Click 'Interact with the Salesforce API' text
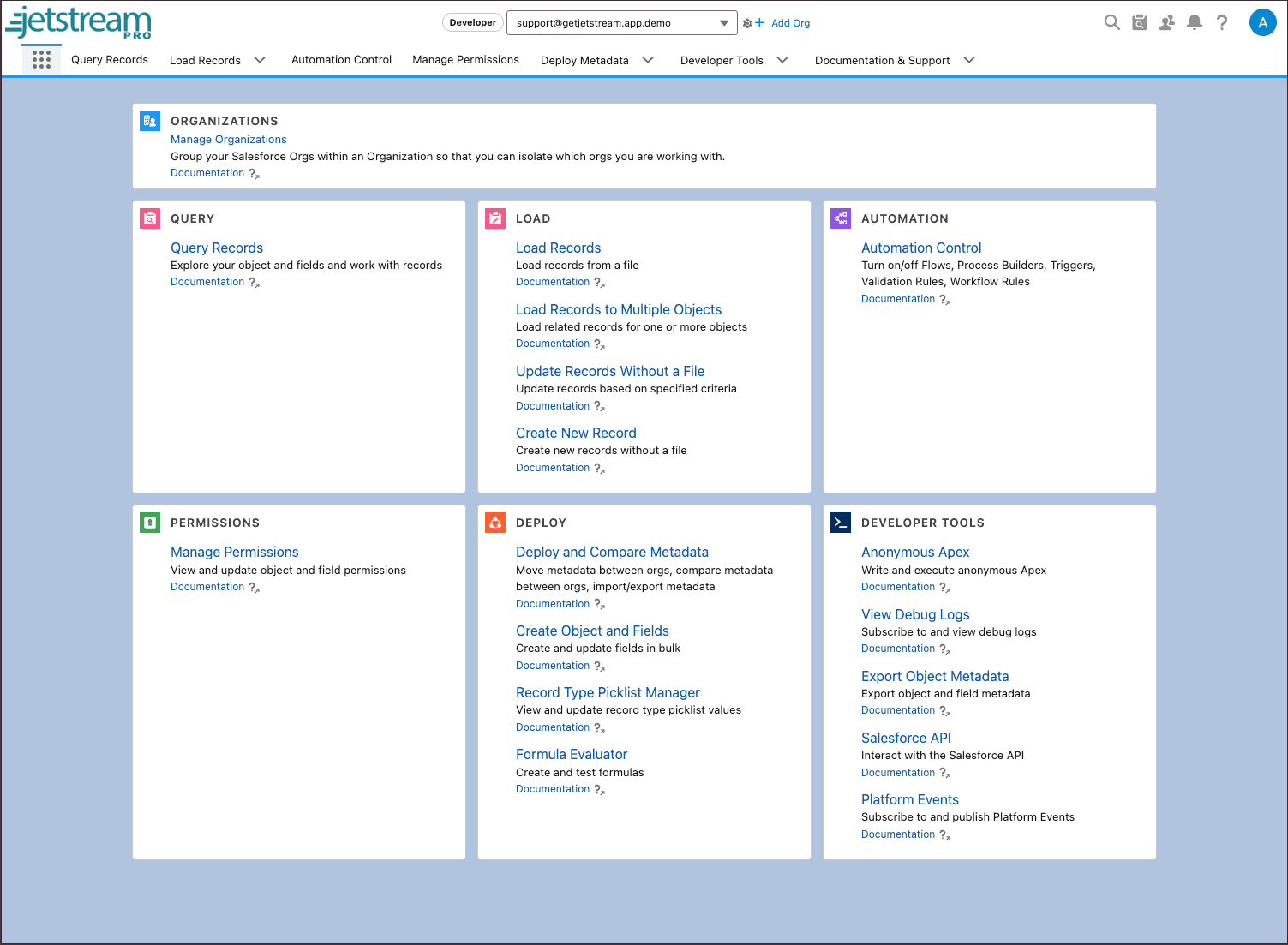Screen dimensions: 1288x945 click(943, 755)
